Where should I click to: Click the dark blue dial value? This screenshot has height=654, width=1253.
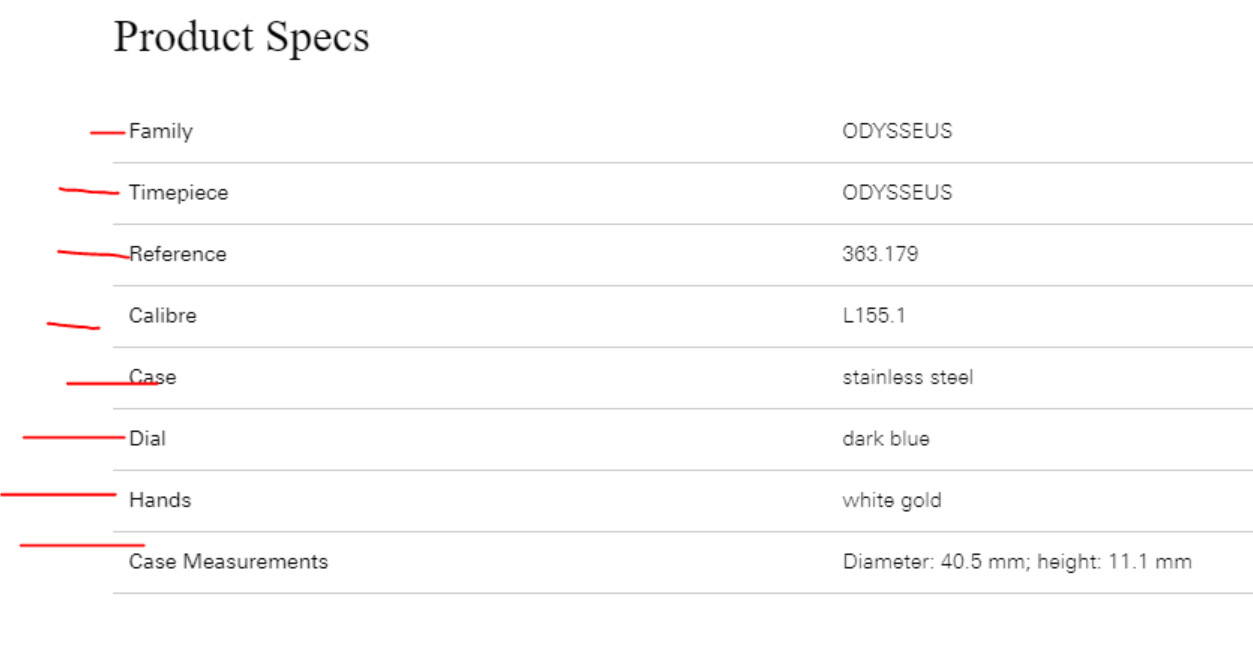point(886,438)
